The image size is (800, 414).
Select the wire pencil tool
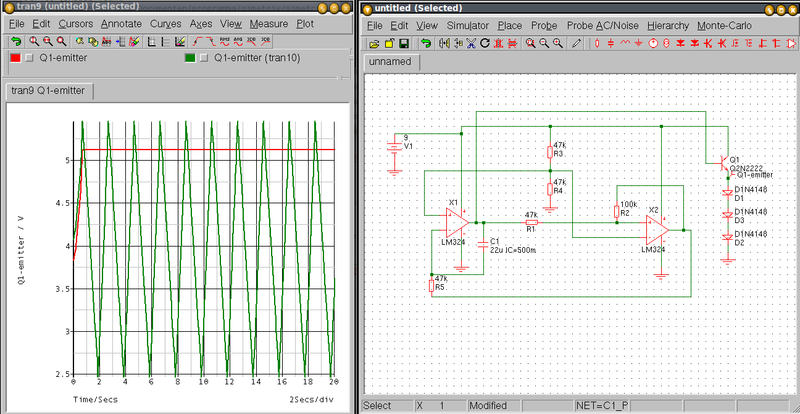pyautogui.click(x=576, y=44)
